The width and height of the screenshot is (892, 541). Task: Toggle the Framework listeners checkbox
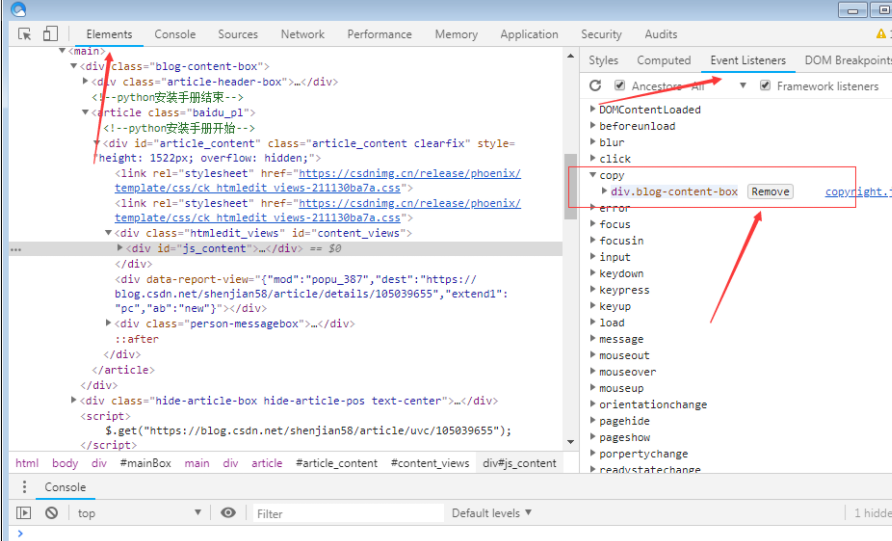[x=765, y=86]
